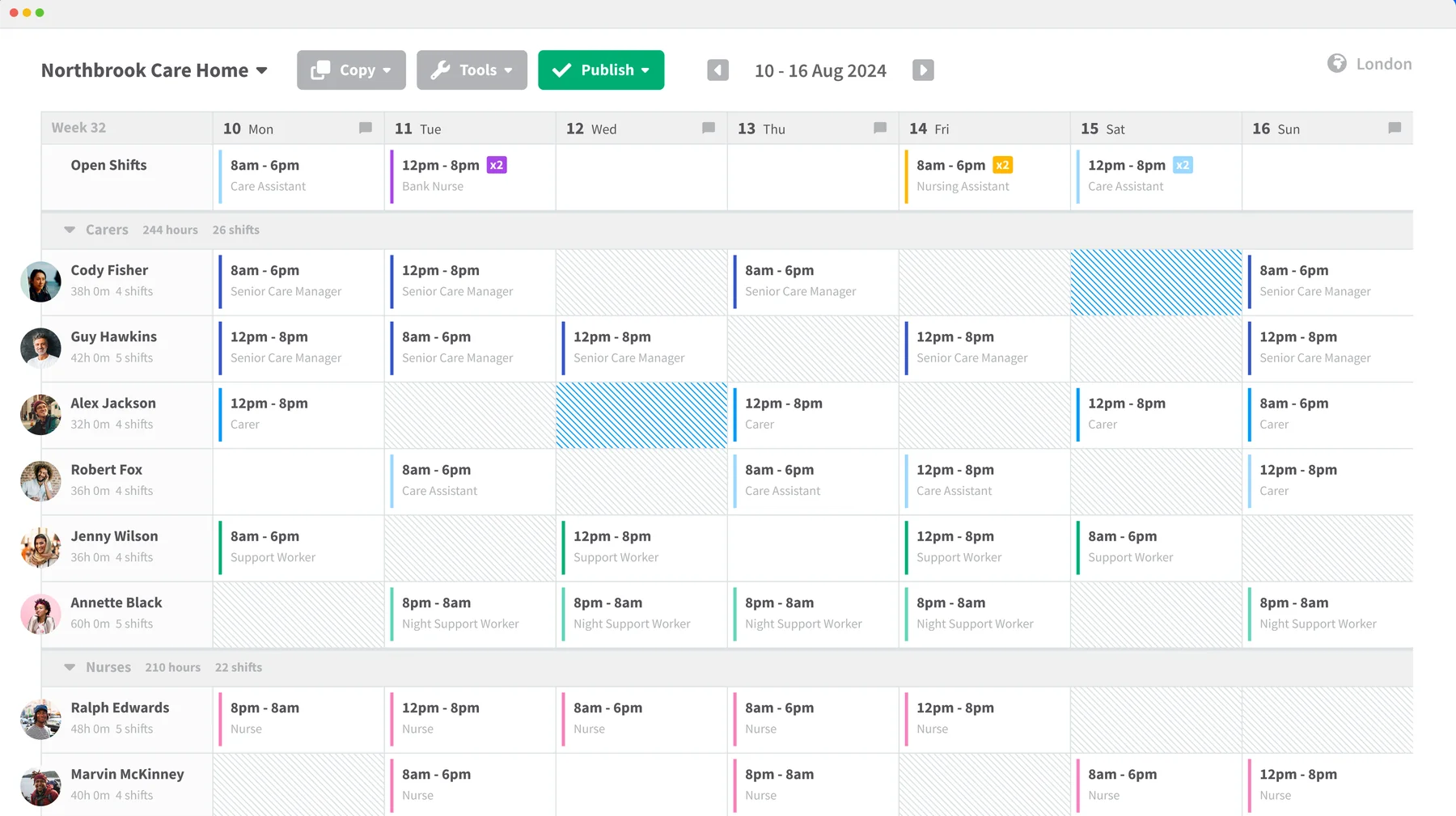Select Cody Fisher's blue striped Saturday cell

(1156, 282)
